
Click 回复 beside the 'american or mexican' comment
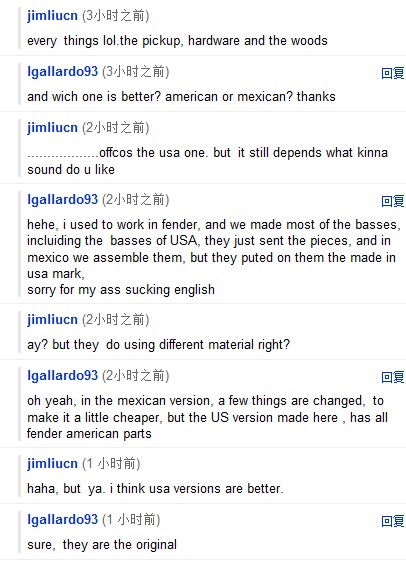click(x=393, y=73)
